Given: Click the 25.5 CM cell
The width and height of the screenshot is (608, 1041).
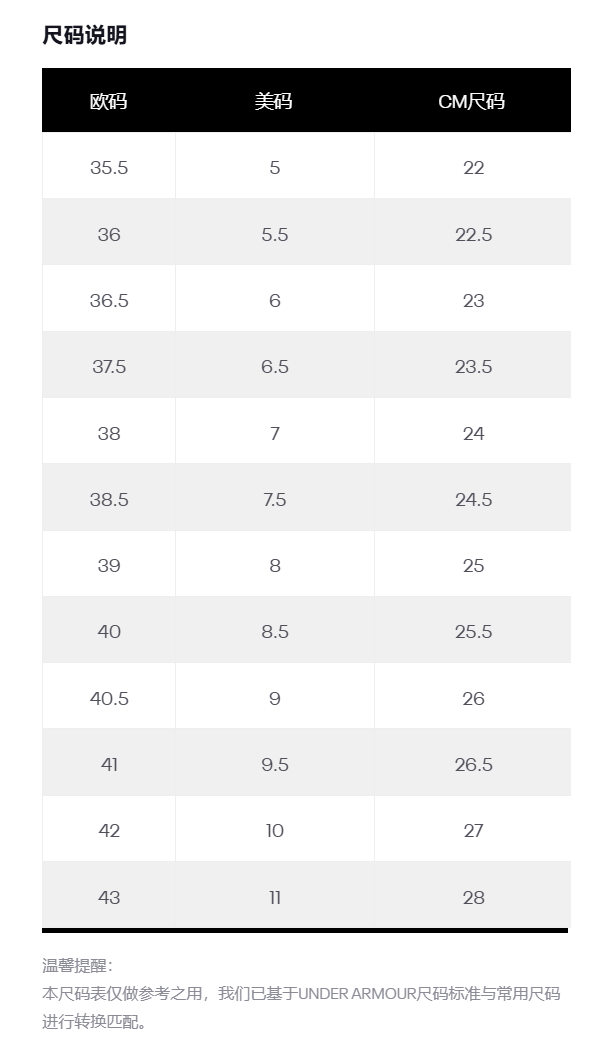Looking at the screenshot, I should [473, 632].
